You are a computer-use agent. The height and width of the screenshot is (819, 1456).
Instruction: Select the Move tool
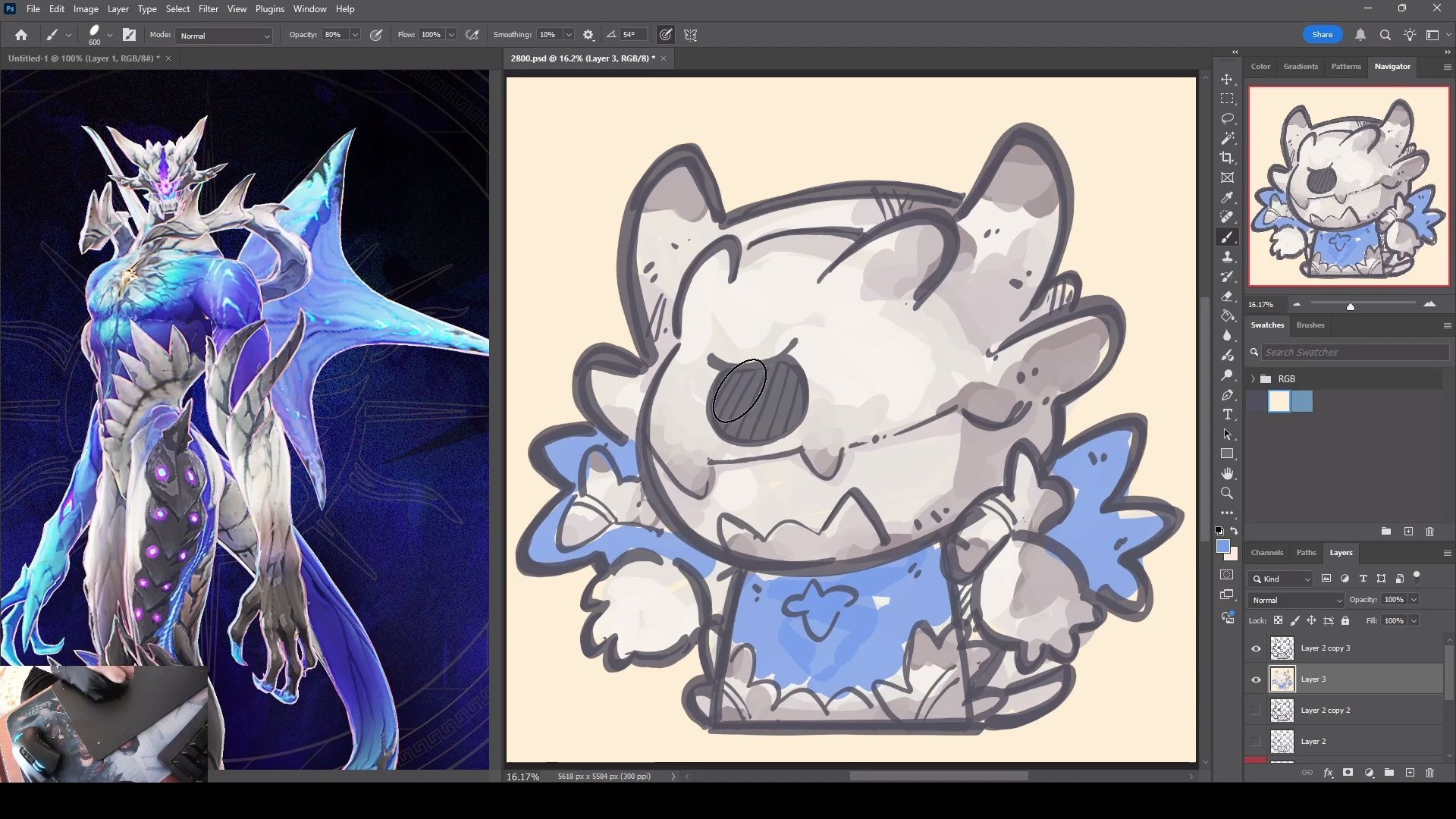point(1227,80)
